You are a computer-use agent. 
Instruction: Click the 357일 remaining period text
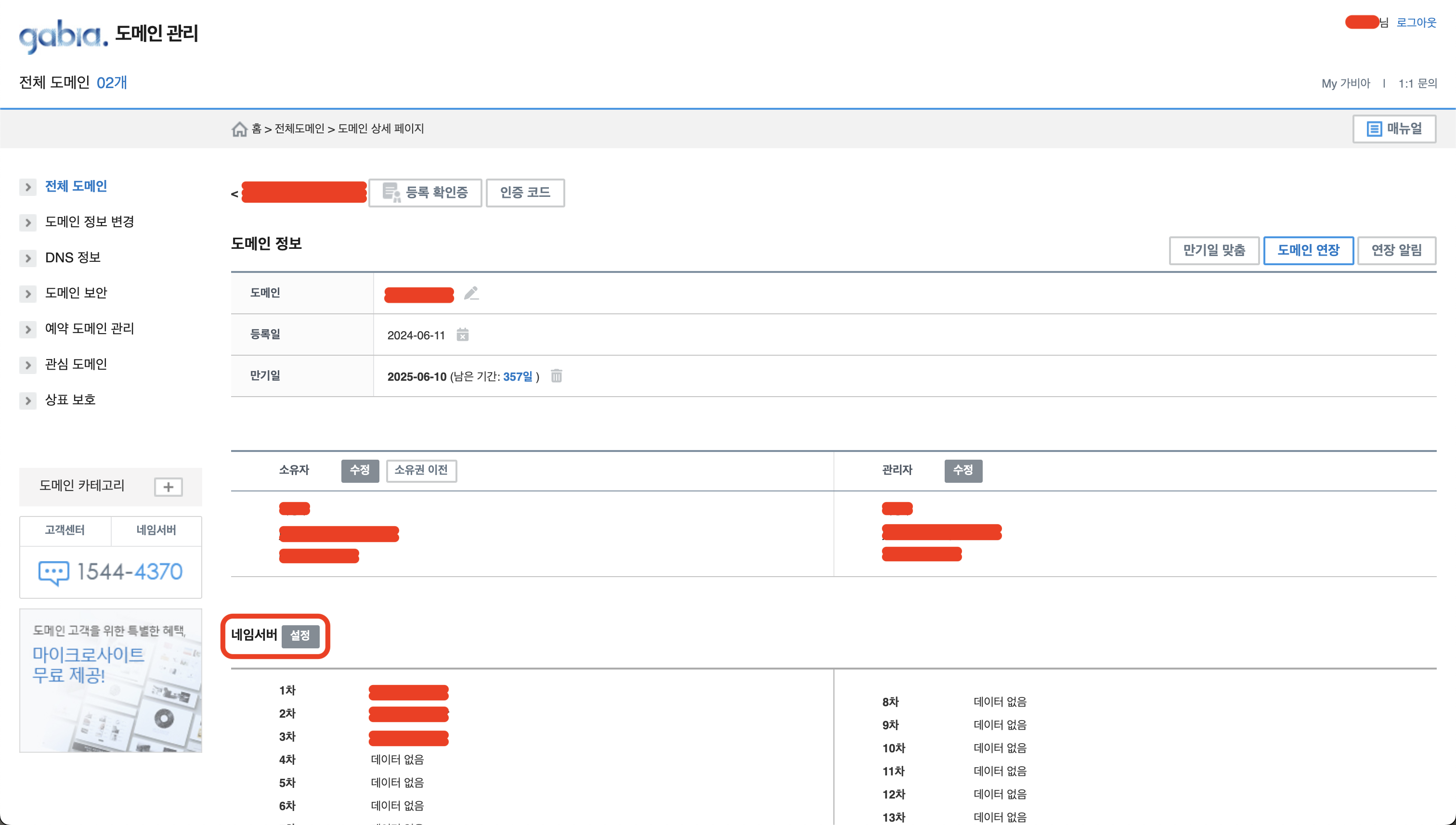click(x=518, y=377)
